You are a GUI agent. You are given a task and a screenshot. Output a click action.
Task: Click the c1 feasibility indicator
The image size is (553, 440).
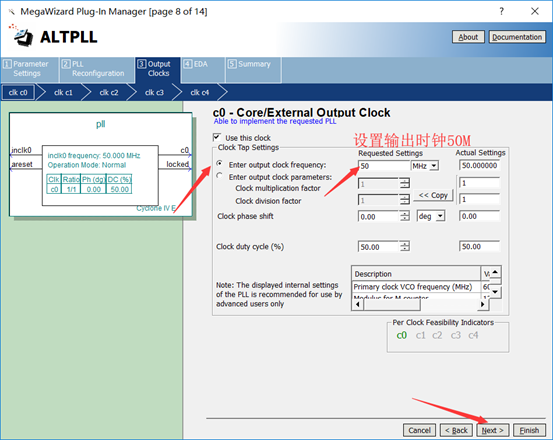click(x=420, y=335)
